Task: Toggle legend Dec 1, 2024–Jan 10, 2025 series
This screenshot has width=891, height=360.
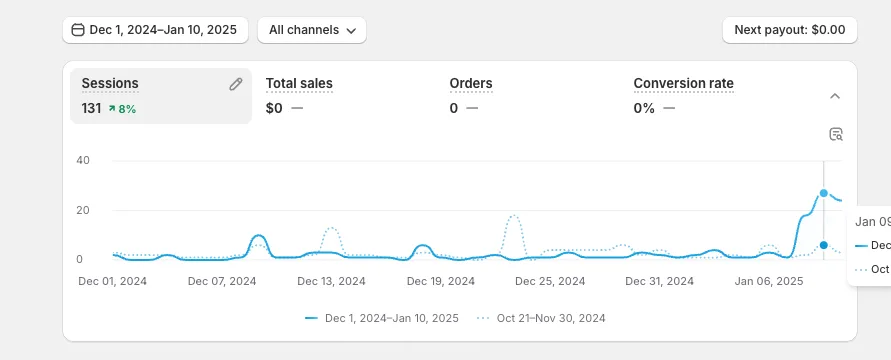Action: coord(382,318)
